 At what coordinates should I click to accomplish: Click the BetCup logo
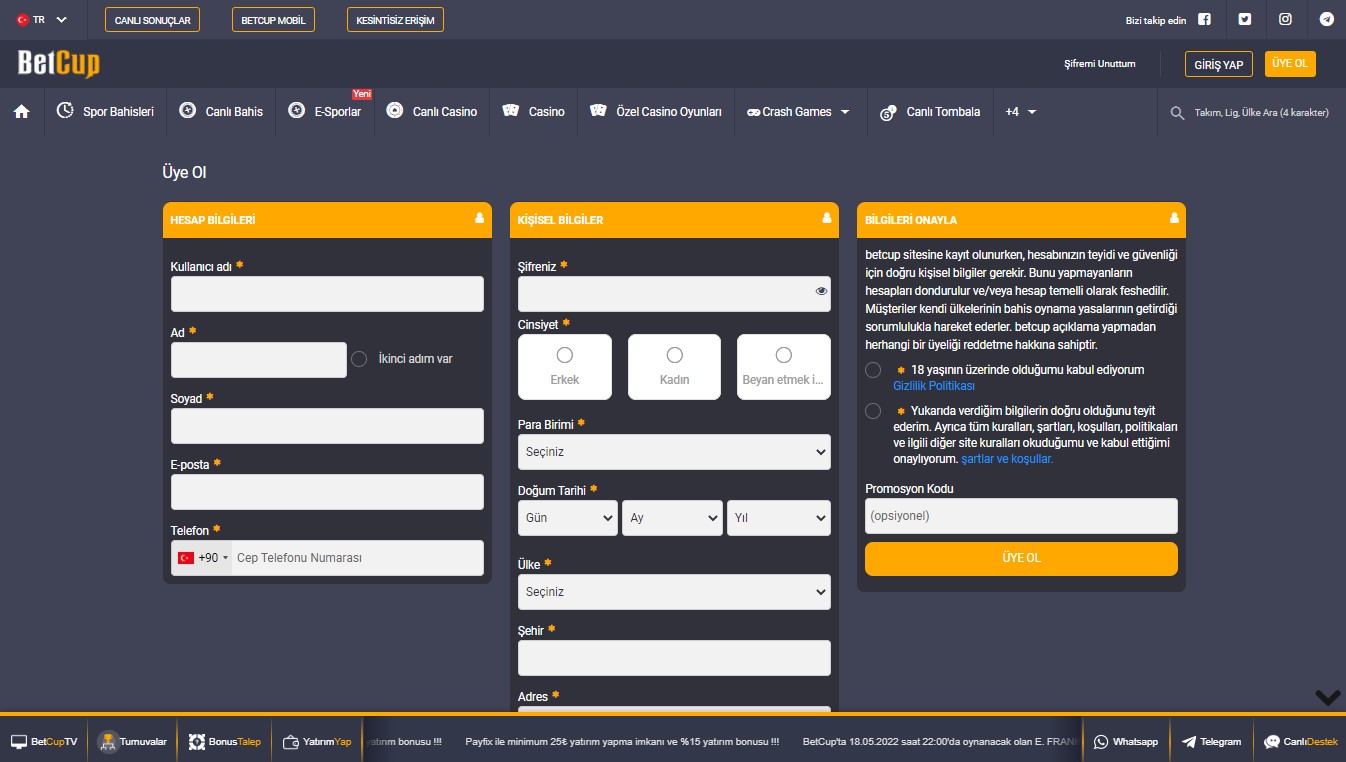pos(59,64)
